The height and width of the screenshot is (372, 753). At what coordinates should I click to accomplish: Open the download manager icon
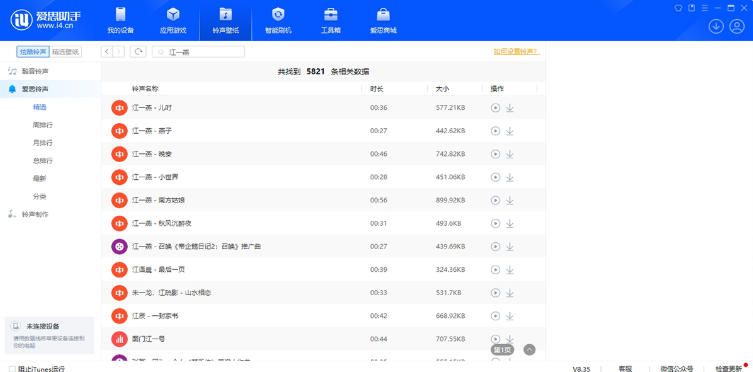[716, 26]
